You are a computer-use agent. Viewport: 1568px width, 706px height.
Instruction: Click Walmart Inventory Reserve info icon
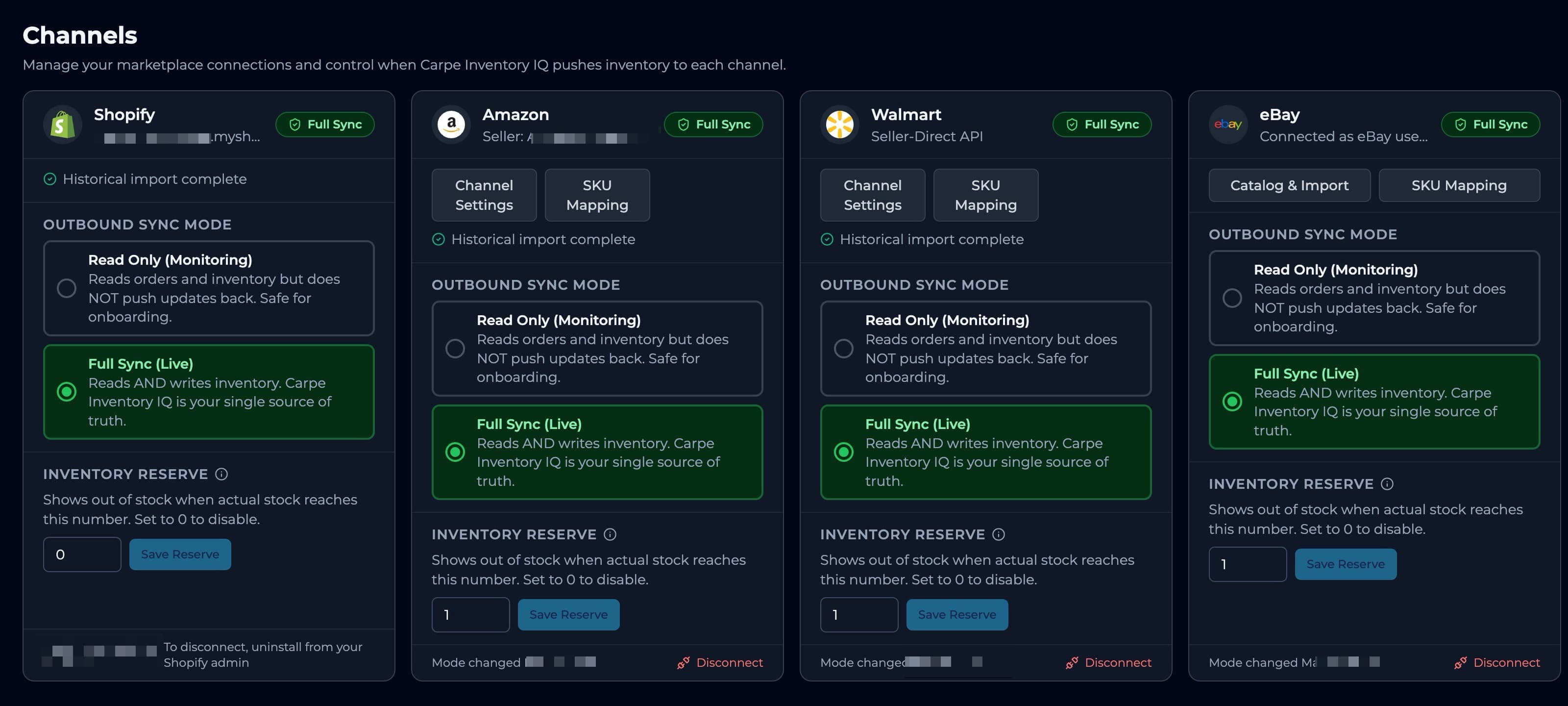coord(998,534)
